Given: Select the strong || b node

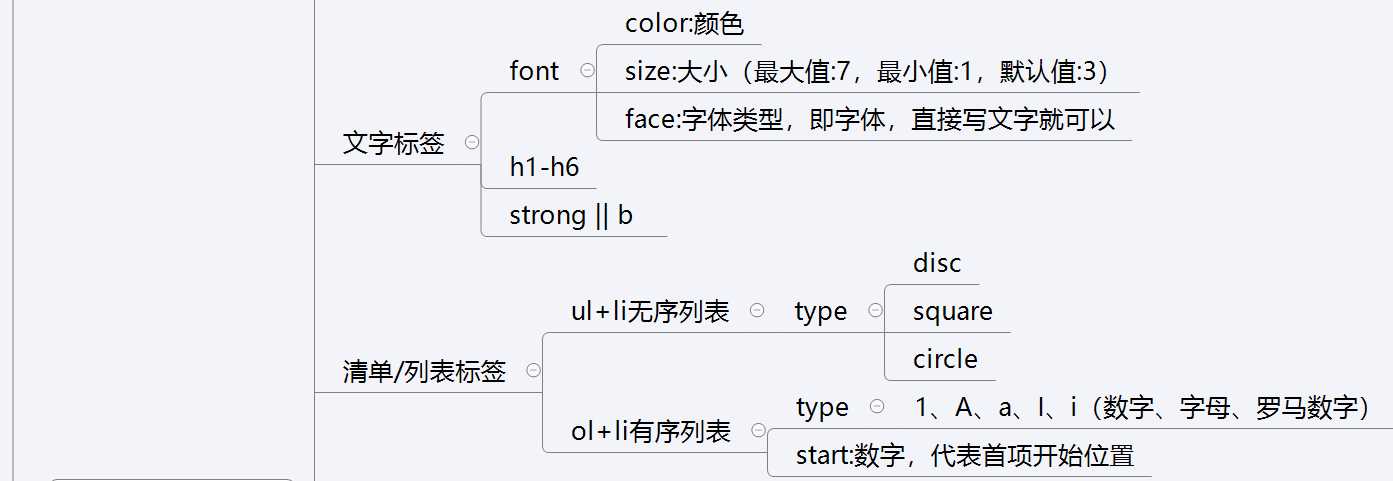Looking at the screenshot, I should (571, 215).
